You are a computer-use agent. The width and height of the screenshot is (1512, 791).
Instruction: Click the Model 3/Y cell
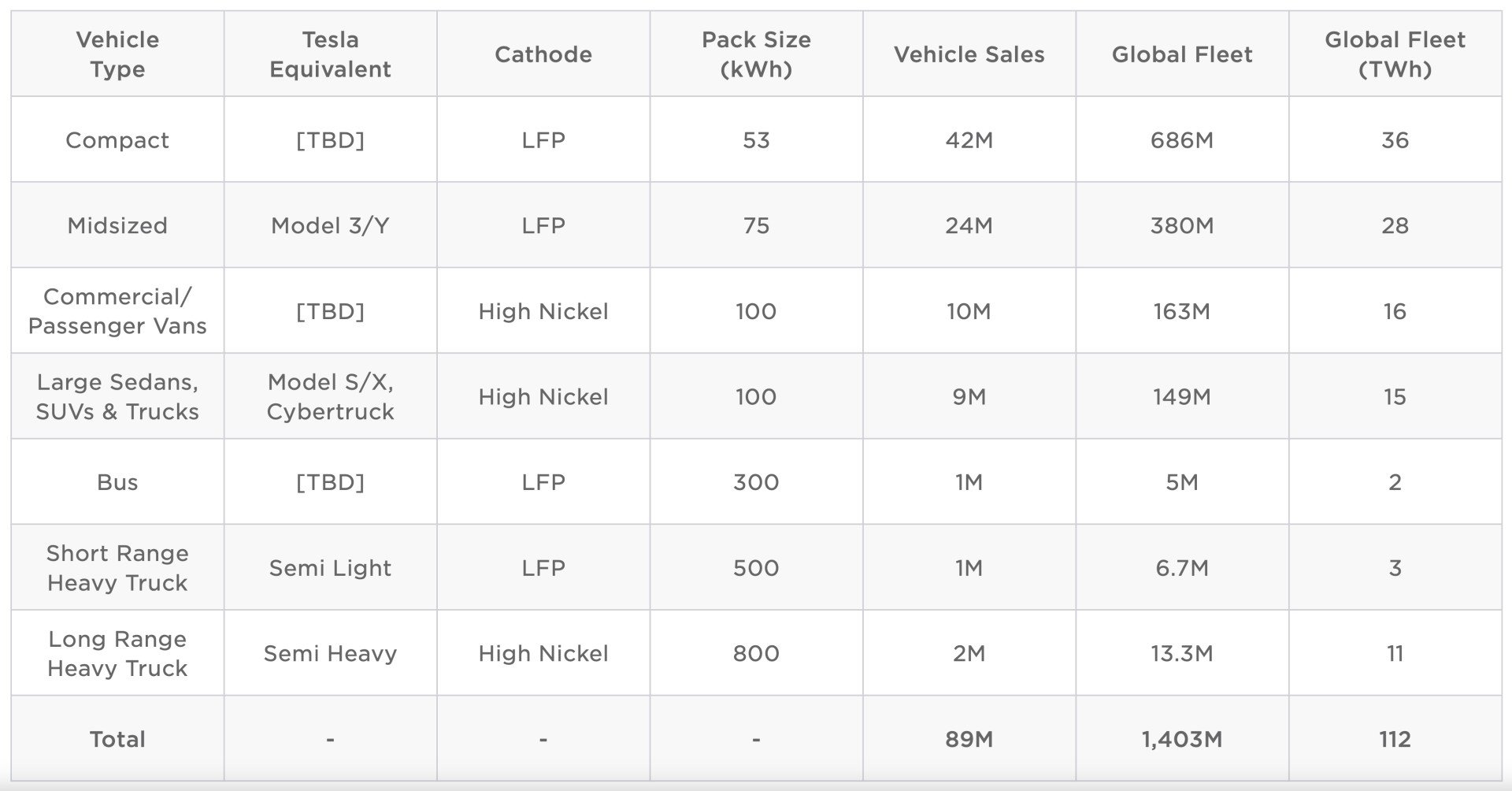pos(330,226)
